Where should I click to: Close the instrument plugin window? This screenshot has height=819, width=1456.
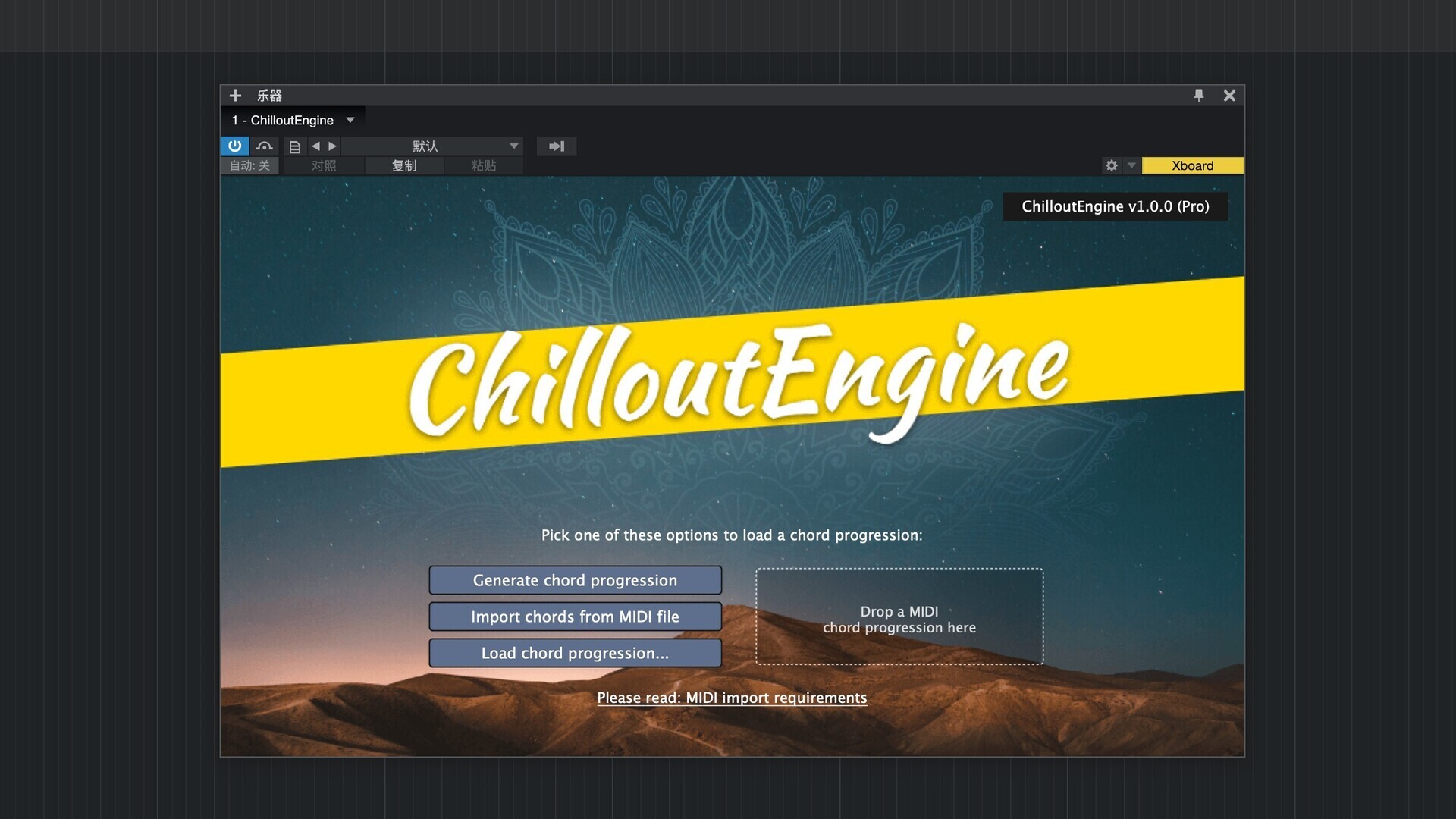pos(1229,96)
